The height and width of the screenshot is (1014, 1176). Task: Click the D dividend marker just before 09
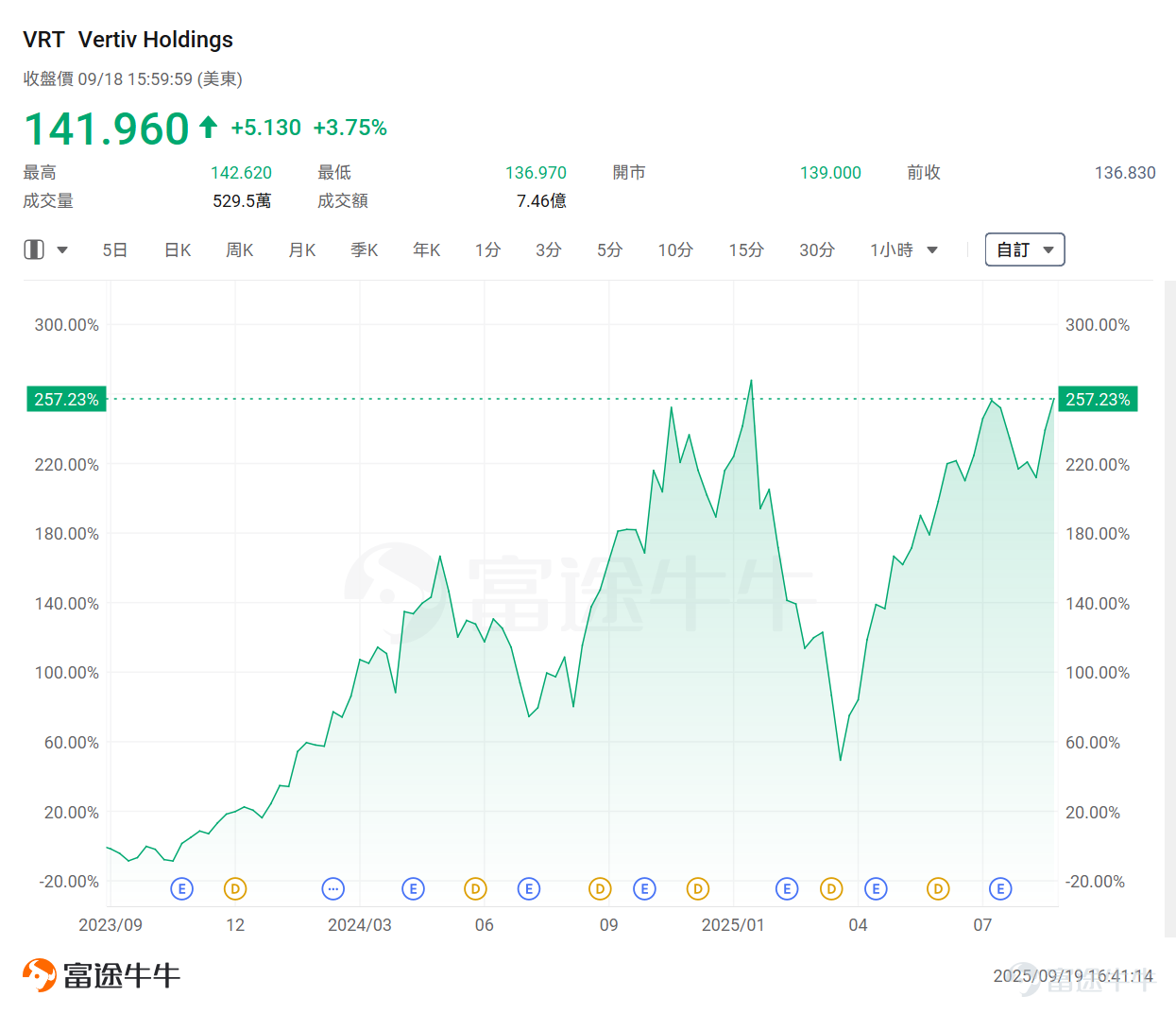pos(600,889)
